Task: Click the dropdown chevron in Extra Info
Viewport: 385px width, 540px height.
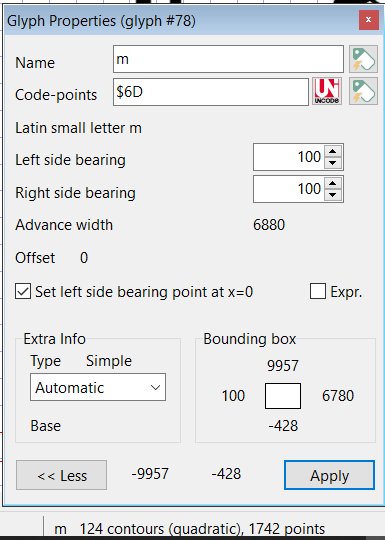Action: click(155, 388)
